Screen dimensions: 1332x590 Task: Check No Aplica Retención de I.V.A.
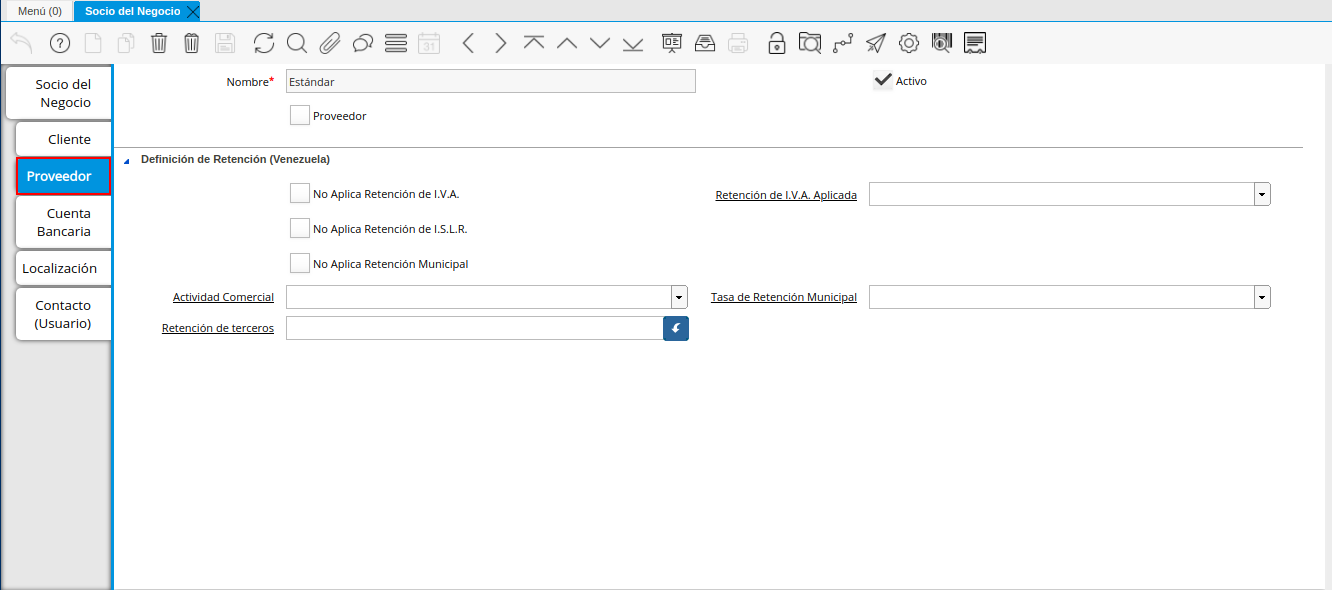(x=300, y=194)
